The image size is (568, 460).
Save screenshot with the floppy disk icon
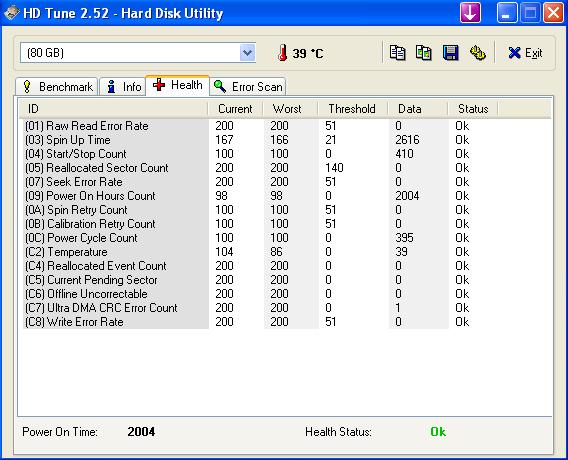tap(451, 53)
